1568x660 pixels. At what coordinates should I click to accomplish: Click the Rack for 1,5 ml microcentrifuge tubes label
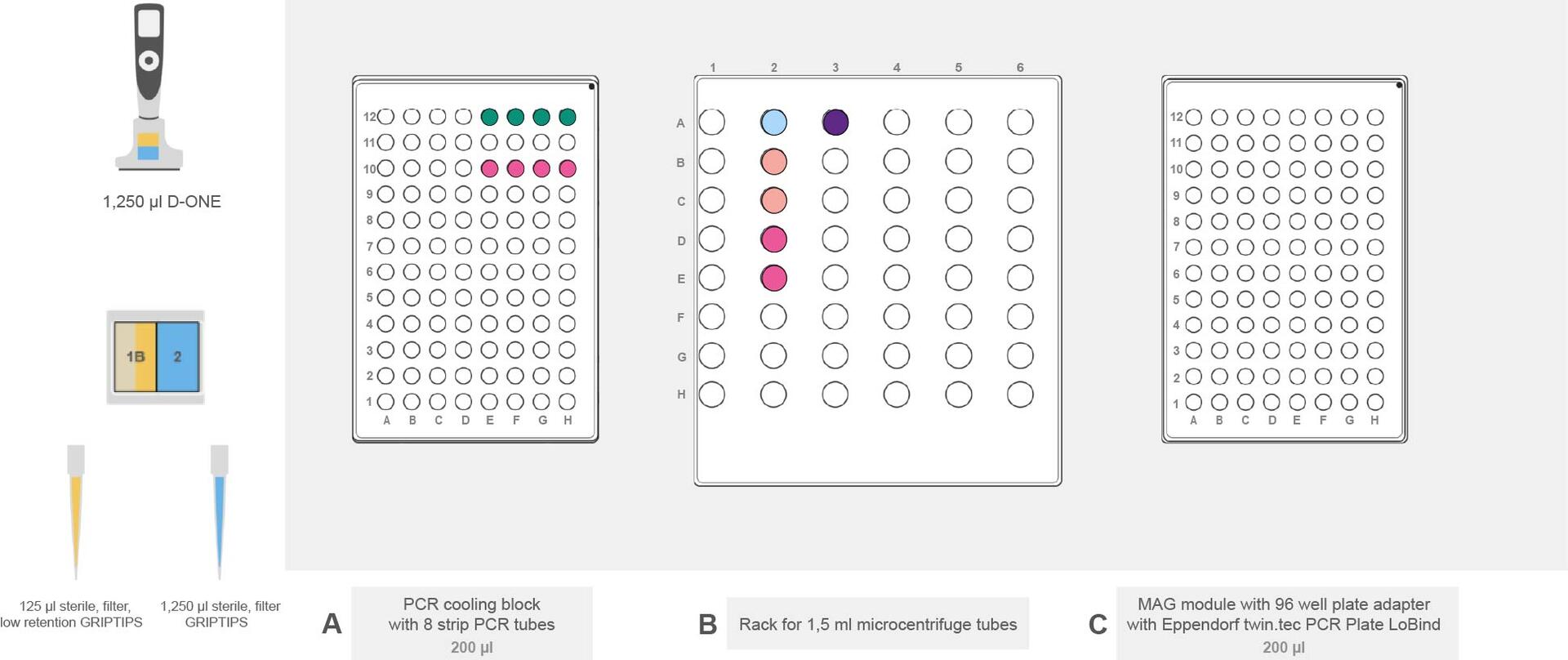(x=878, y=624)
